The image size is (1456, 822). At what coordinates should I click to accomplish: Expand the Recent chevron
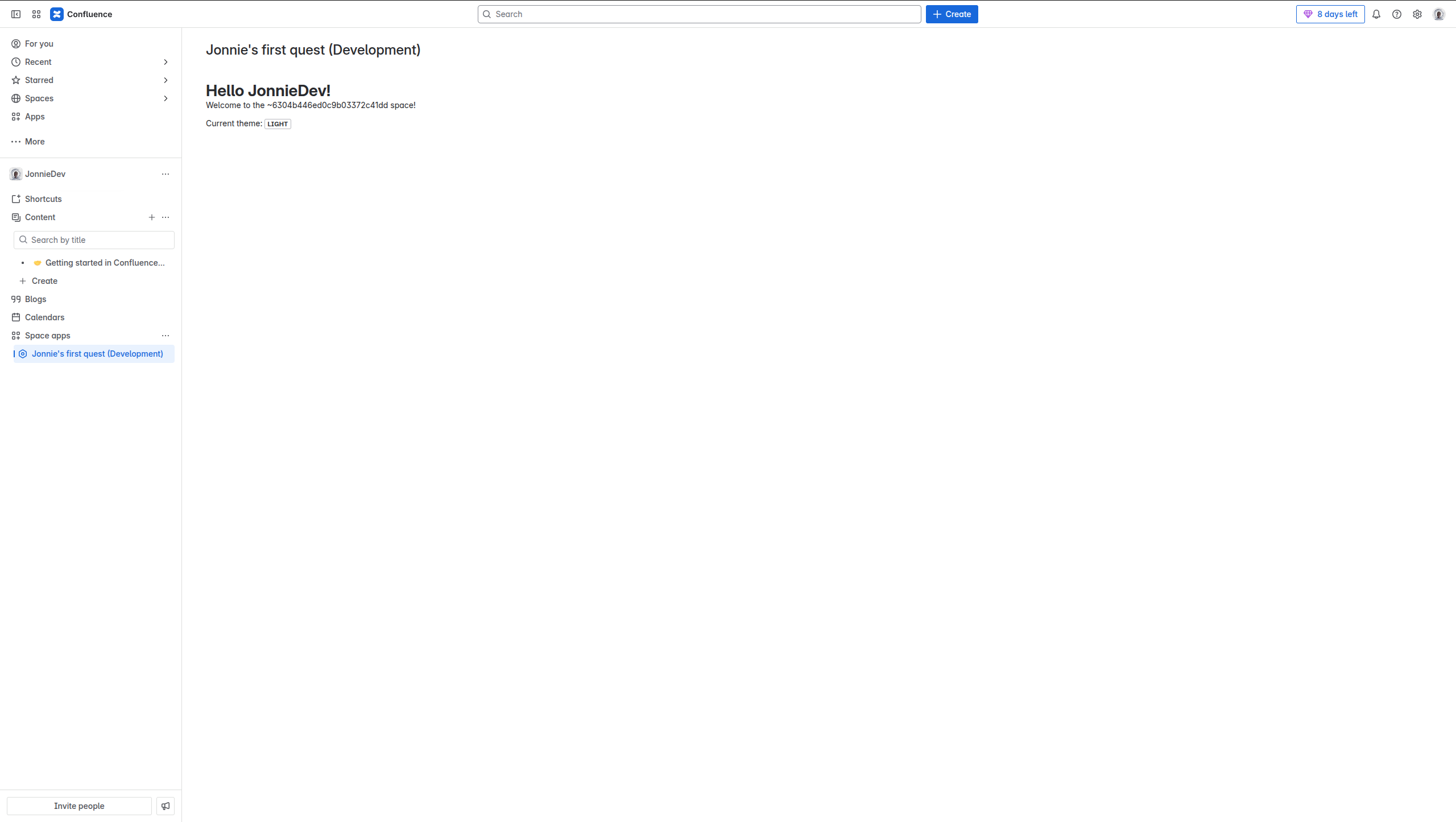click(166, 62)
